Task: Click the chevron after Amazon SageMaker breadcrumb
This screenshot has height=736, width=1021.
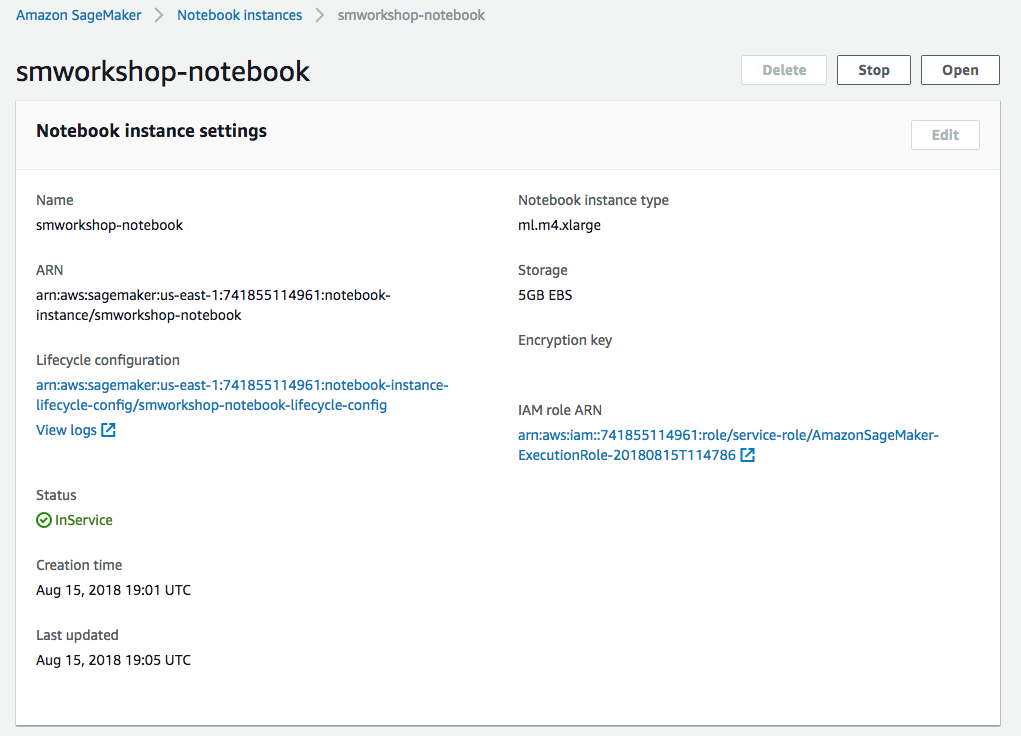Action: [159, 15]
